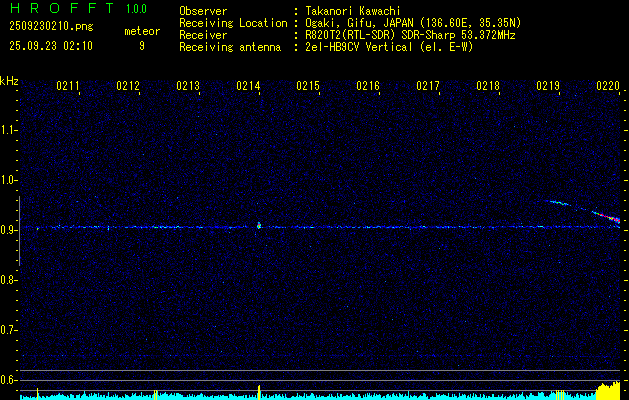Click the gray vertical range bar by 0.9
The width and height of the screenshot is (629, 400).
[x=19, y=231]
